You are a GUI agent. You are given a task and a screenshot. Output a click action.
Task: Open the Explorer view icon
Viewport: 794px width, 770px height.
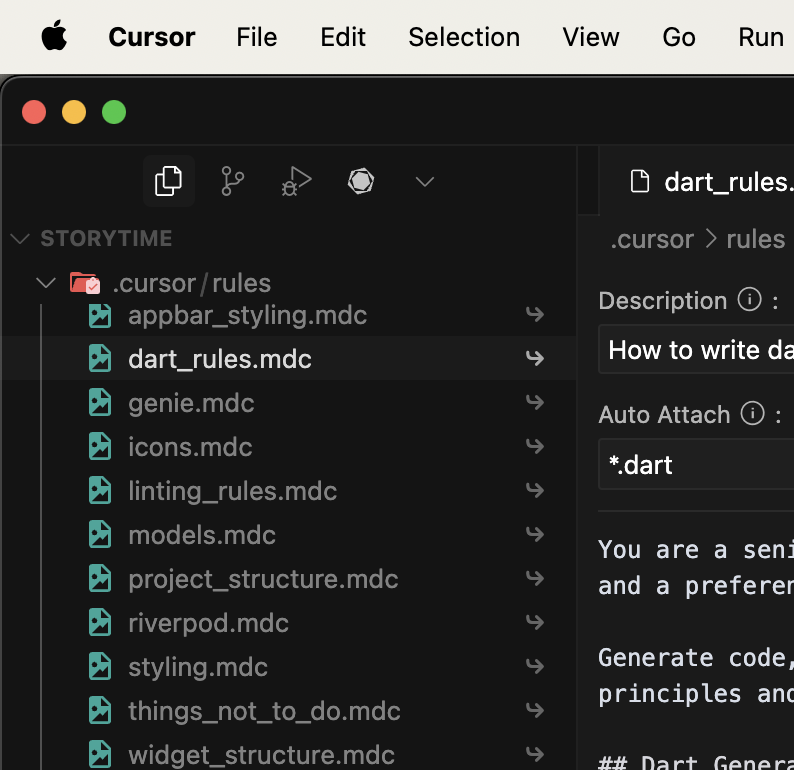(169, 181)
